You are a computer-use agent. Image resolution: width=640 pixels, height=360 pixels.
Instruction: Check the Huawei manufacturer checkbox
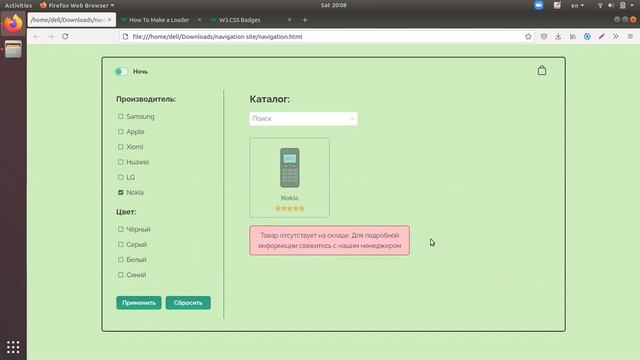coord(120,162)
